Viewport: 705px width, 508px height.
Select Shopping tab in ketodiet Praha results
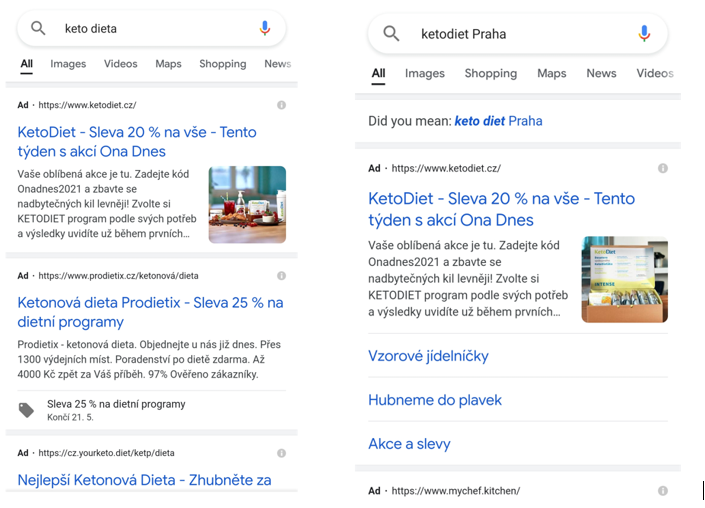click(491, 73)
